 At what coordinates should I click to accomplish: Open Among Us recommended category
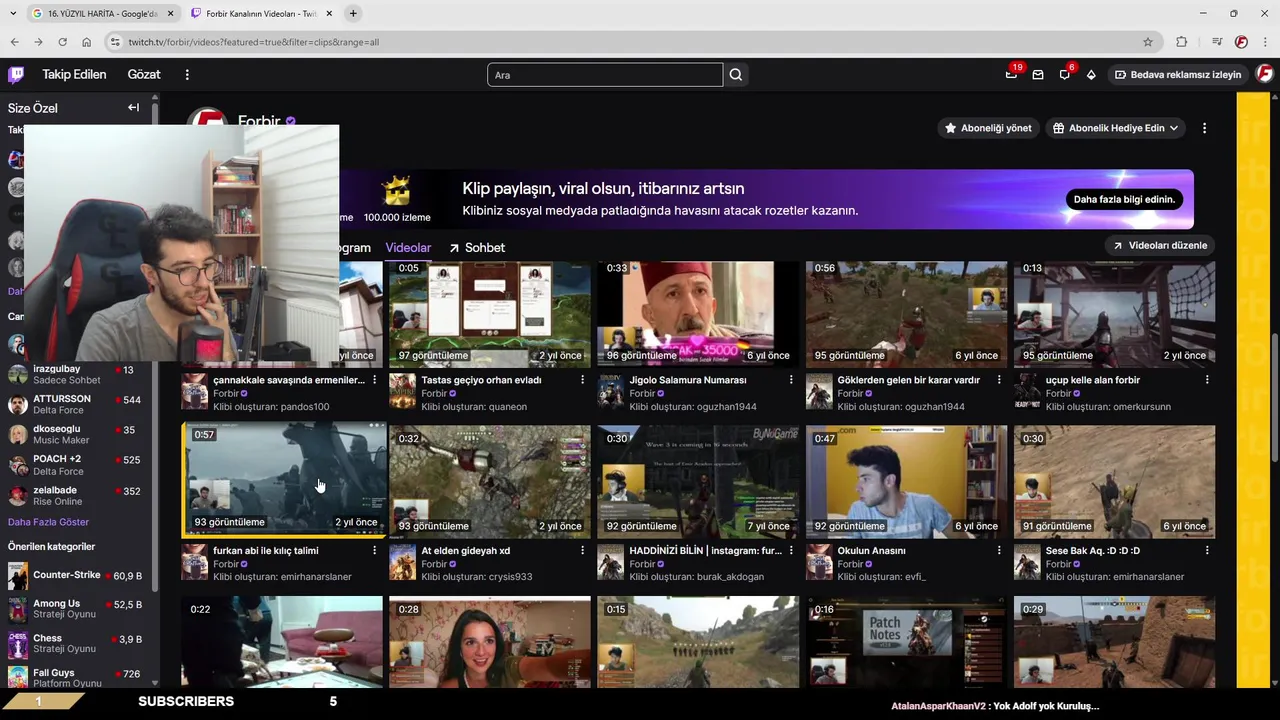point(78,609)
